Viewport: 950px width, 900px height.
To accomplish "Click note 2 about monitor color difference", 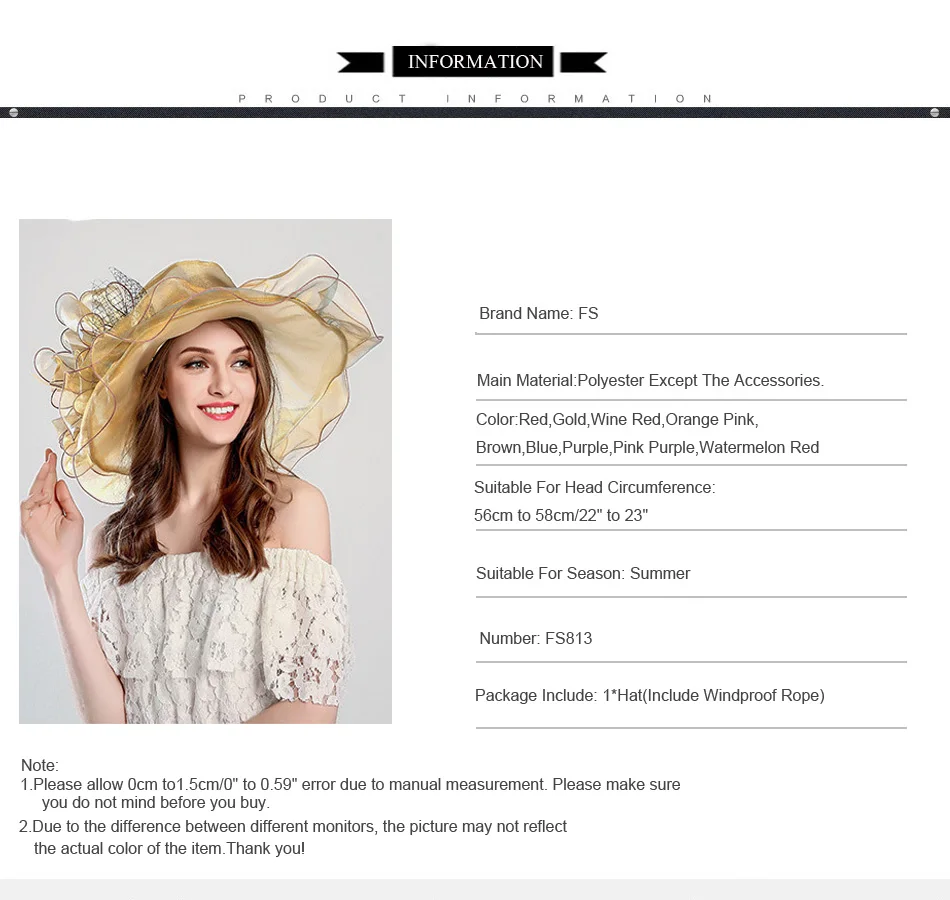I will 293,827.
